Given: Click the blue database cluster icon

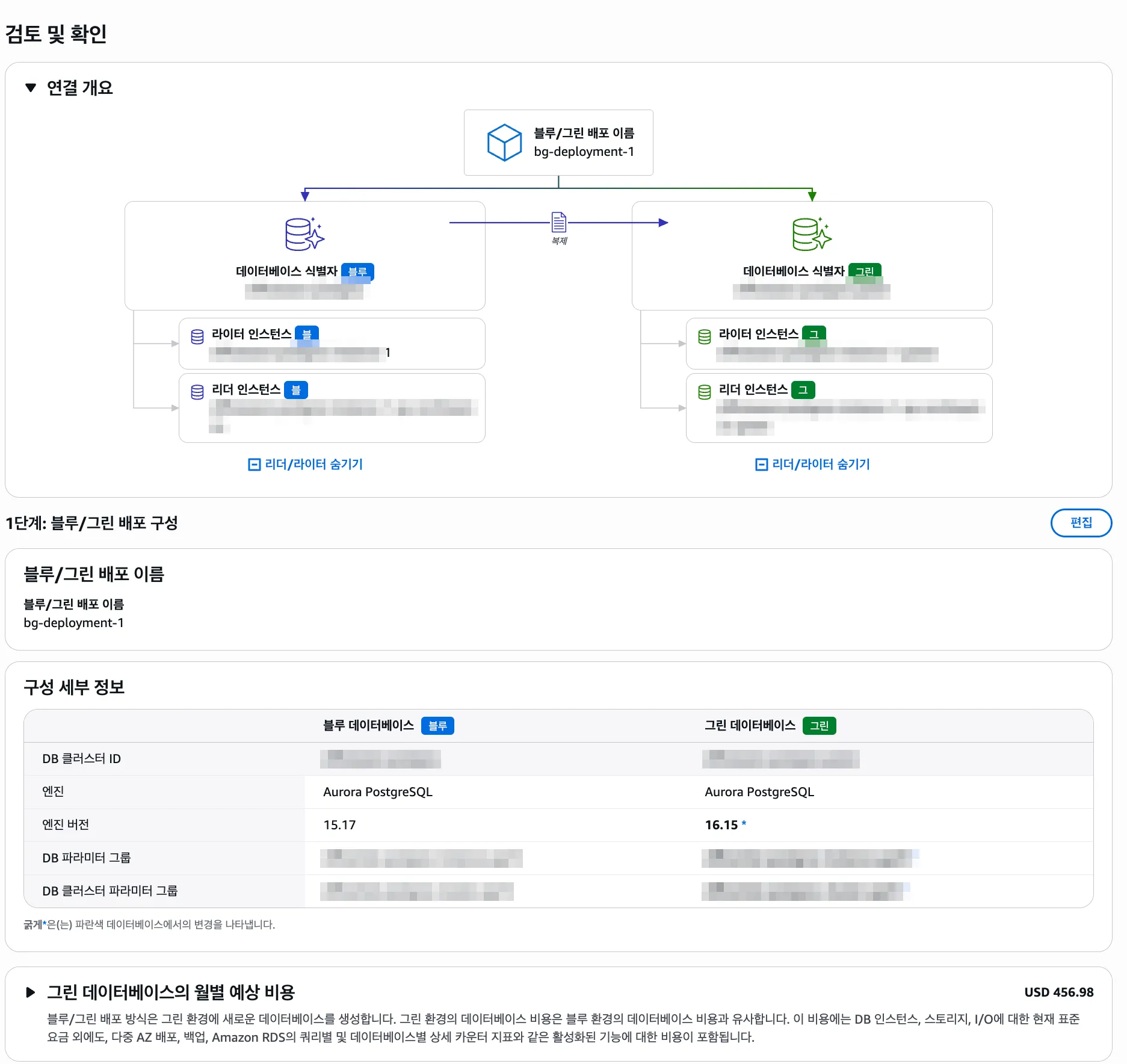Looking at the screenshot, I should [x=304, y=234].
